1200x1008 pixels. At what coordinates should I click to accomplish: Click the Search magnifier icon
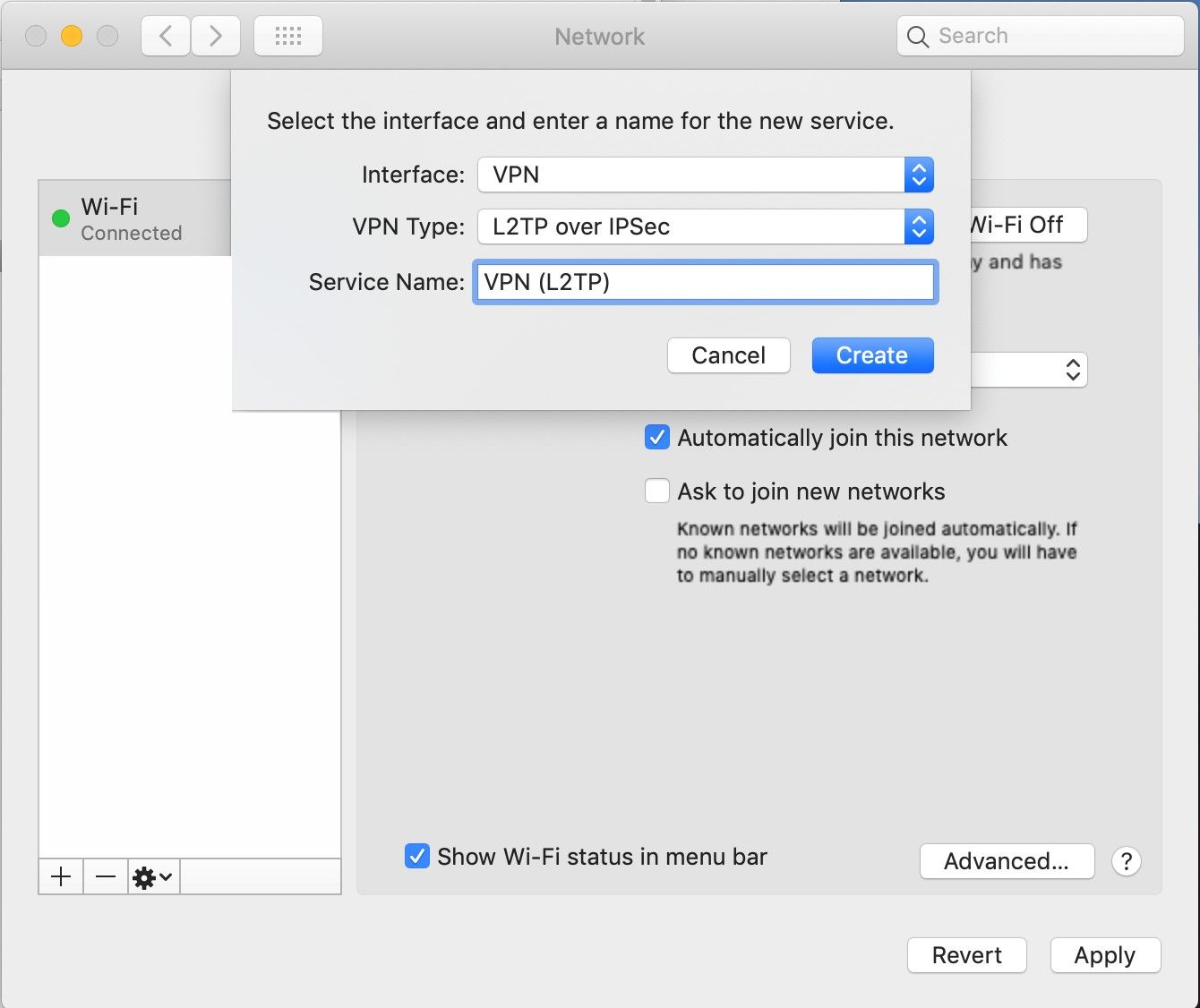tap(917, 37)
